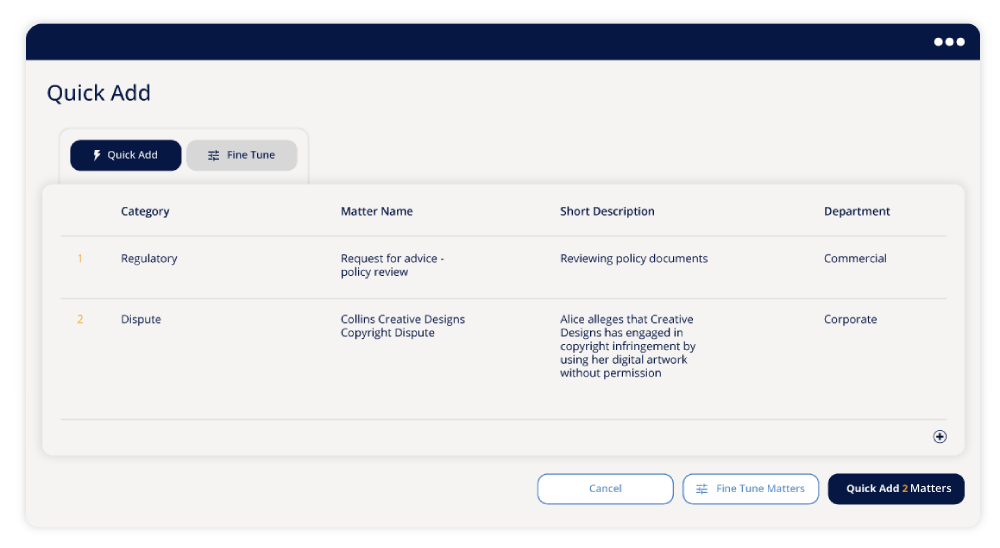This screenshot has width=1000, height=548.
Task: Select row number 1
Action: click(x=80, y=259)
